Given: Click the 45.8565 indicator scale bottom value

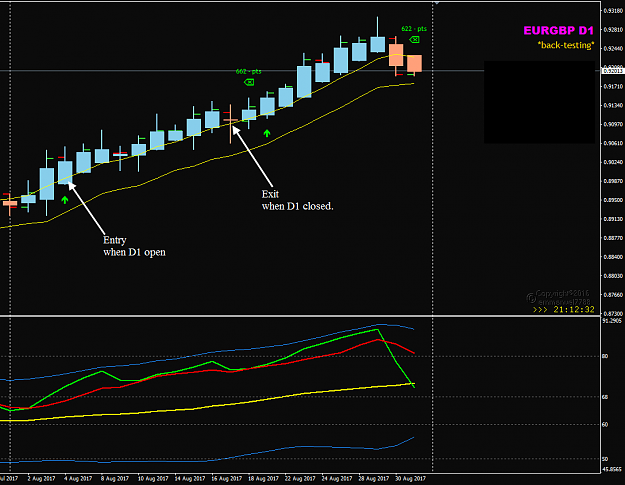Looking at the screenshot, I should [x=612, y=469].
